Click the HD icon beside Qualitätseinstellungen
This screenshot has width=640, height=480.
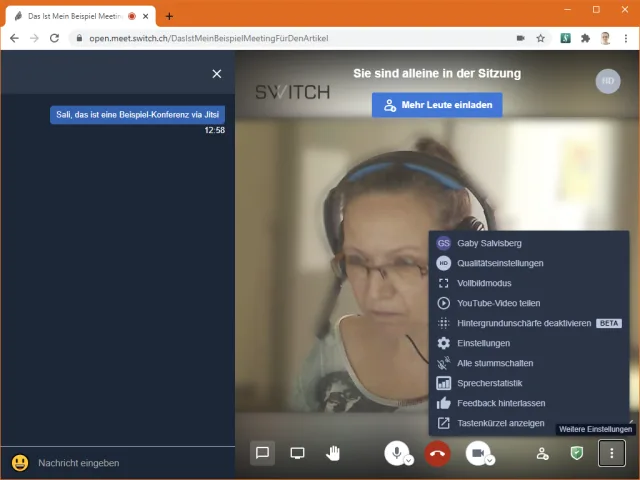(x=443, y=263)
